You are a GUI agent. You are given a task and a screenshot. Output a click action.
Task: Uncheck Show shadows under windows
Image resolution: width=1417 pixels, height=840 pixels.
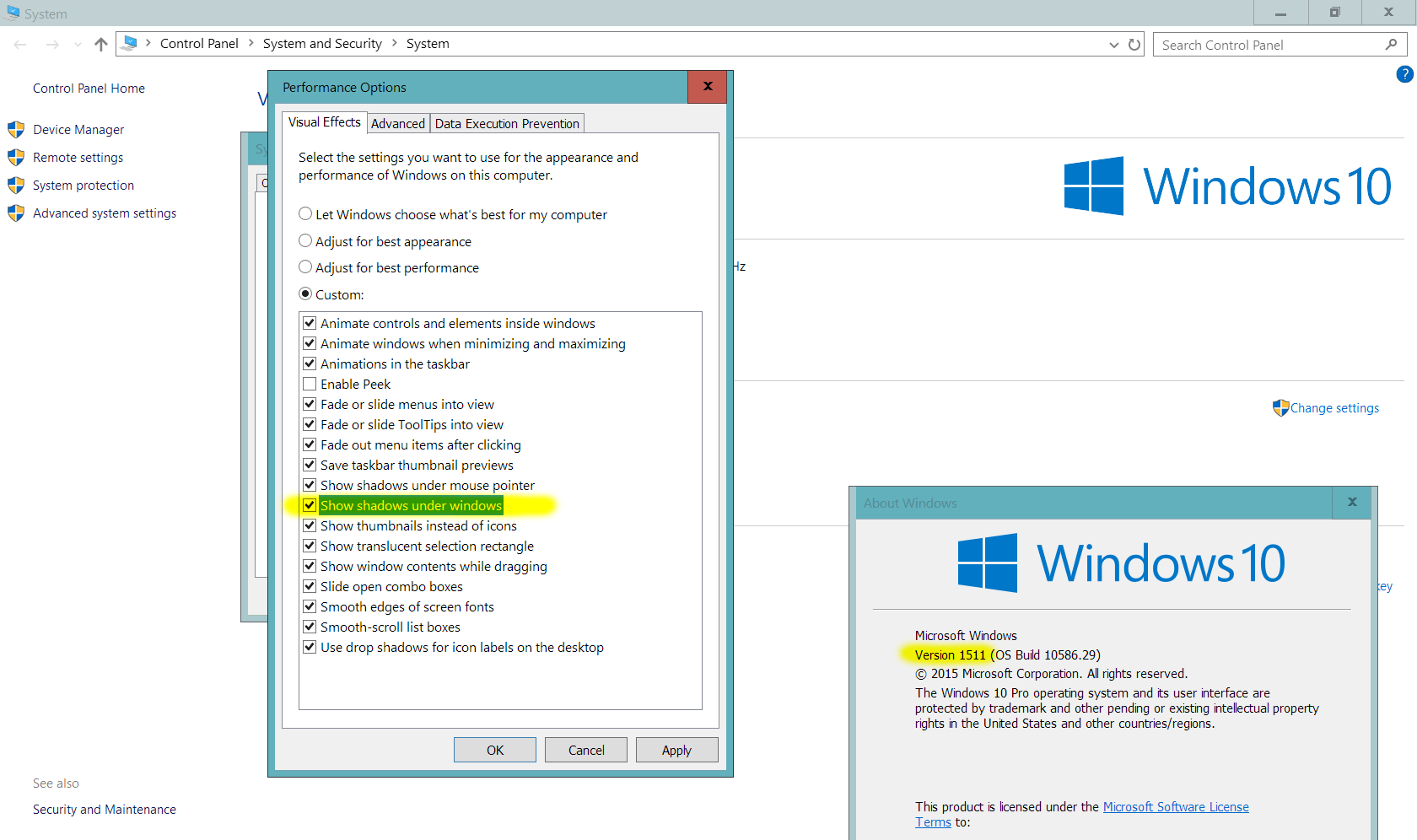[309, 504]
